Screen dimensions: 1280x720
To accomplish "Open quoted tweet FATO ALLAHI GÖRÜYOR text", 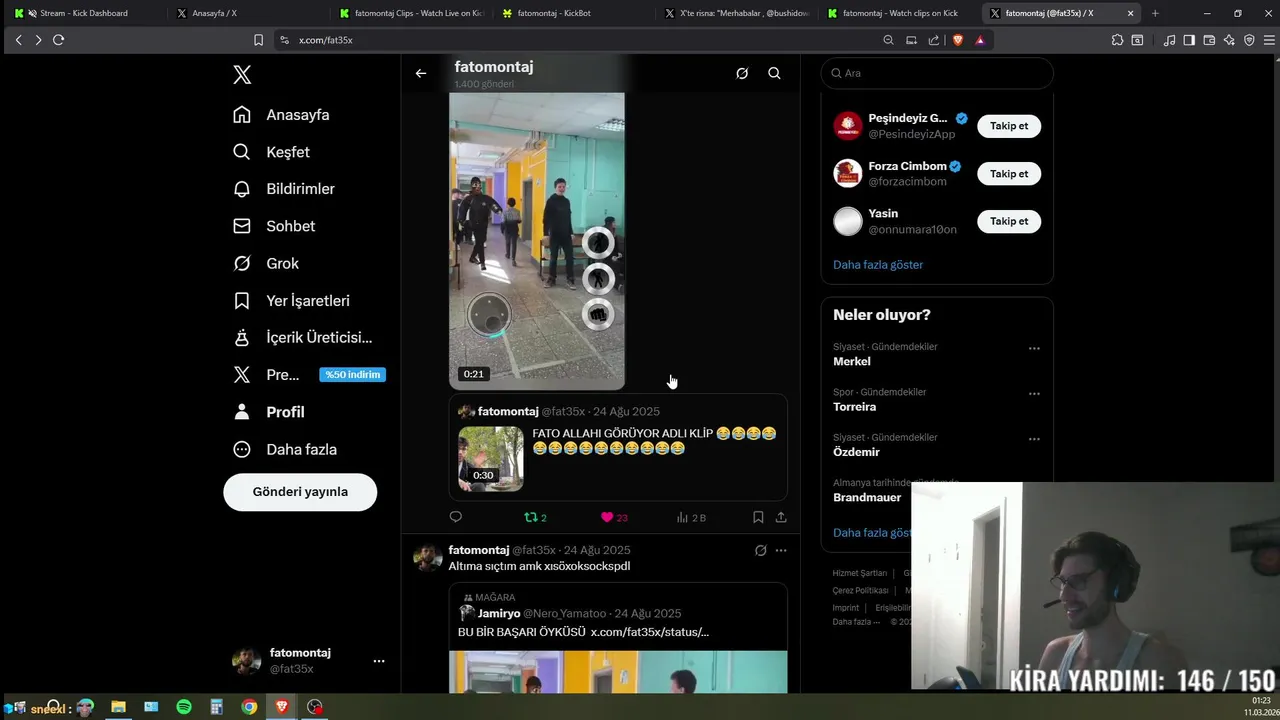I will (655, 441).
